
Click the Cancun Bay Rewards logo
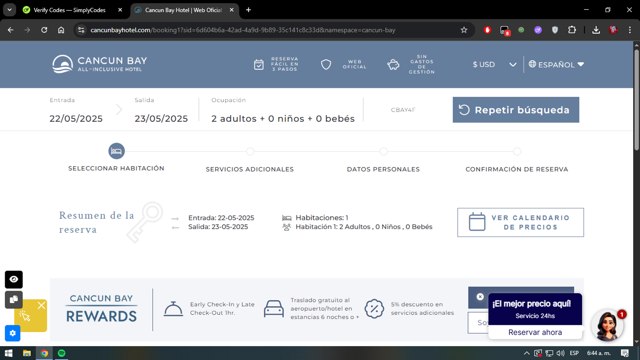tap(101, 309)
